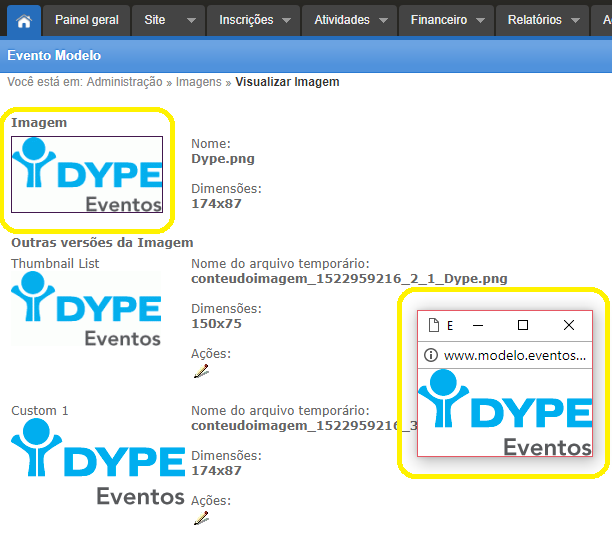Expand the Inscrições dropdown arrow
This screenshot has height=549, width=612.
click(286, 20)
